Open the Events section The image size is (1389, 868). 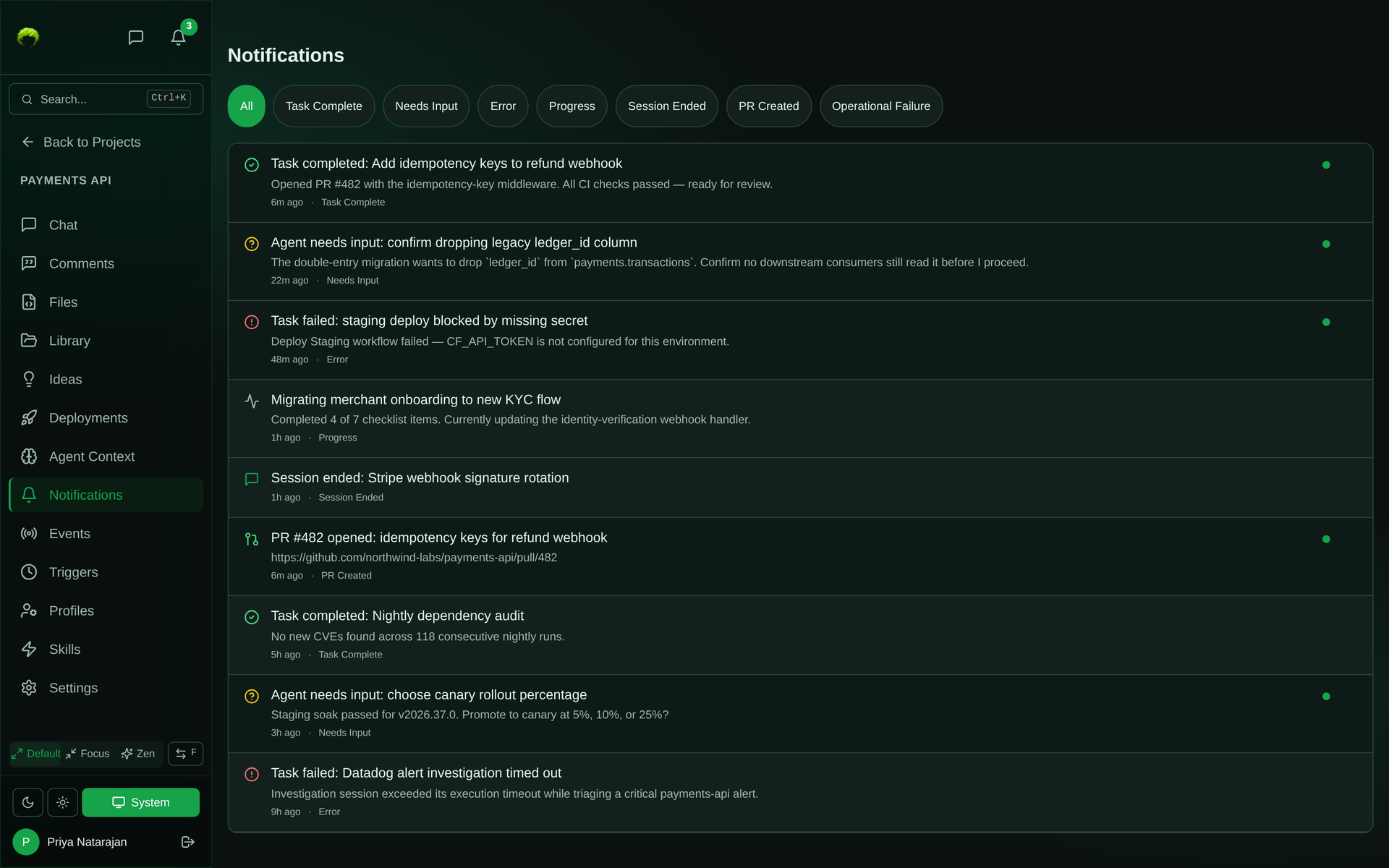point(106,534)
